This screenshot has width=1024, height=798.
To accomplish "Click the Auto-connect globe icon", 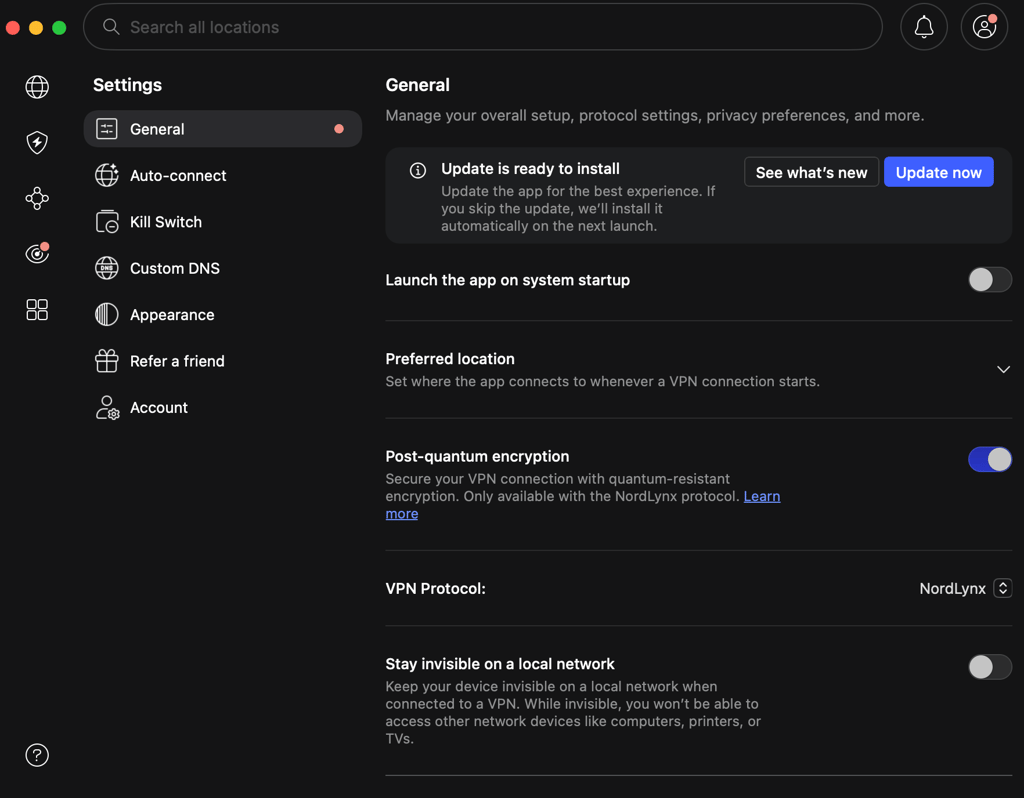I will click(x=106, y=175).
